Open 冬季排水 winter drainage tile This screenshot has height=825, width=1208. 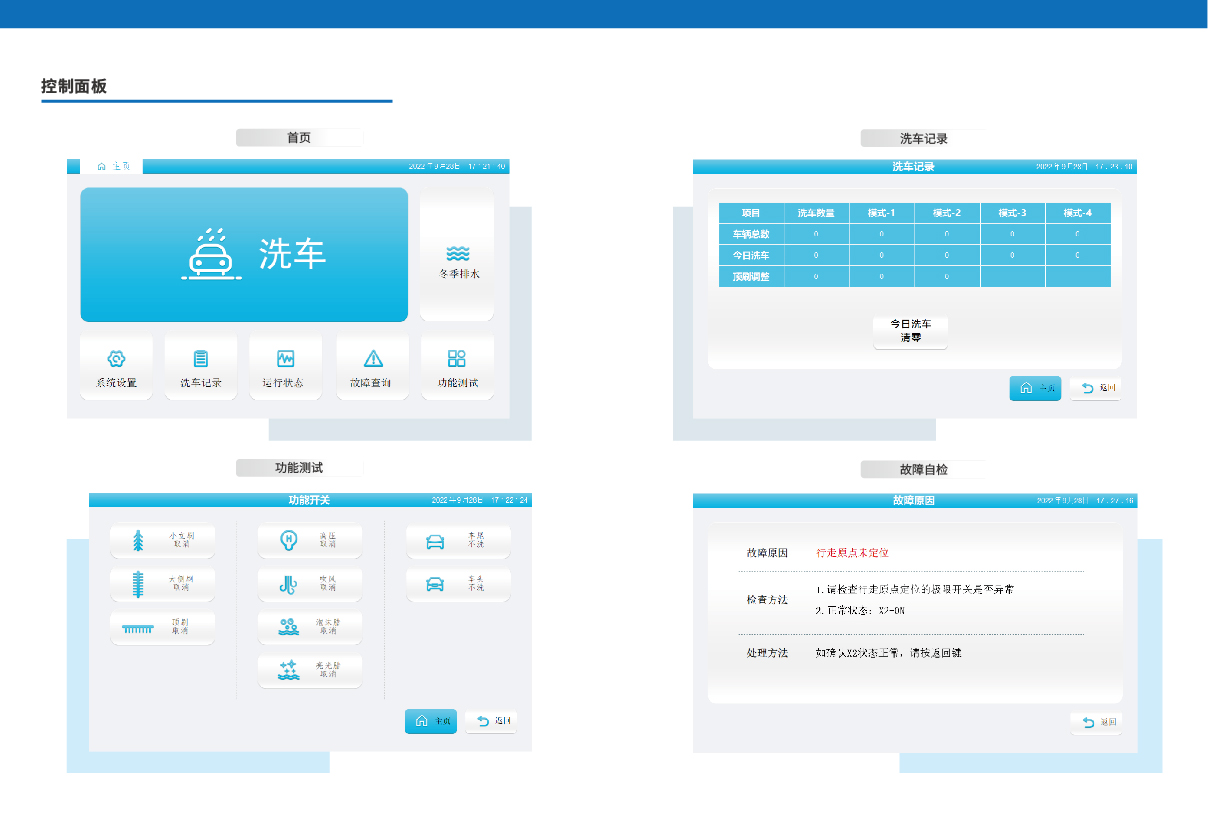point(457,258)
